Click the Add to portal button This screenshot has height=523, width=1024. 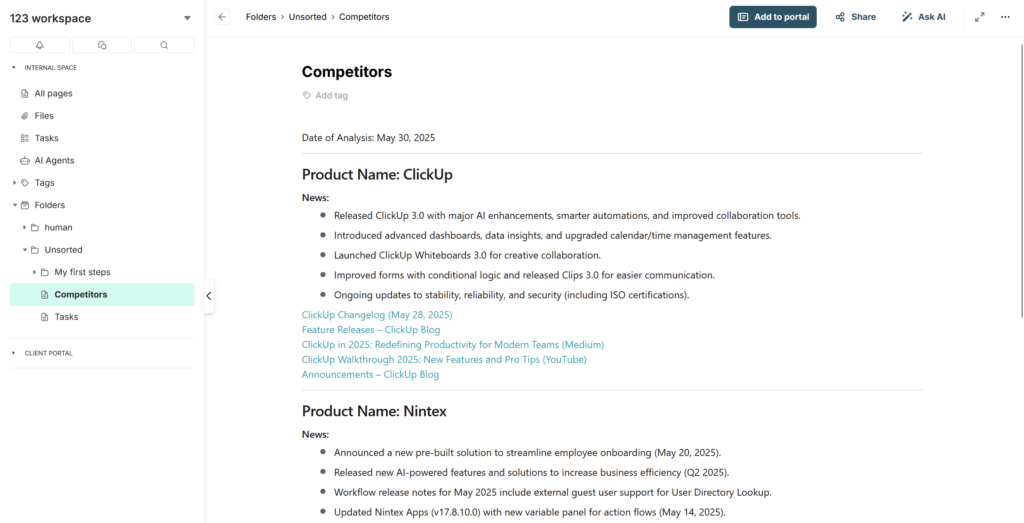click(x=773, y=17)
